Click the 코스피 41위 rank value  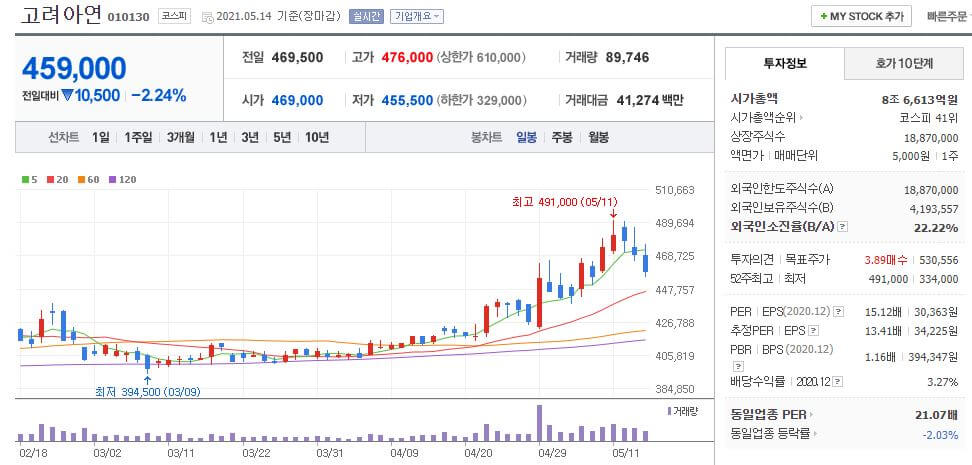[x=929, y=118]
